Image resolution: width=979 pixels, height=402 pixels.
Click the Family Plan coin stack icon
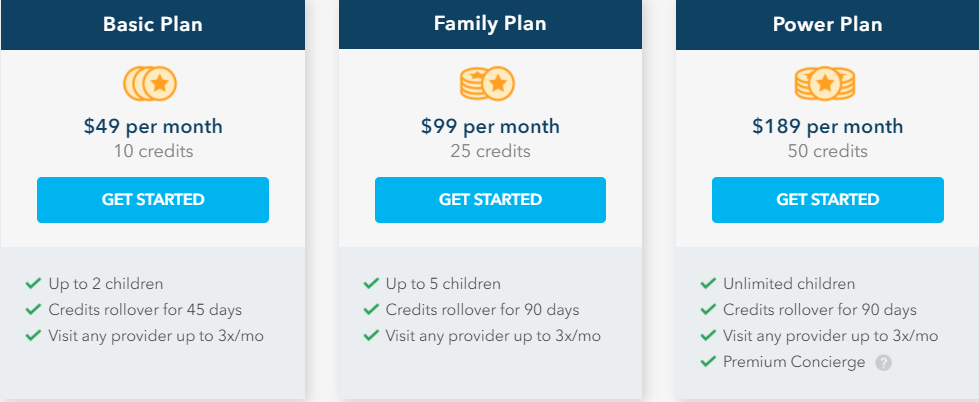pyautogui.click(x=487, y=83)
